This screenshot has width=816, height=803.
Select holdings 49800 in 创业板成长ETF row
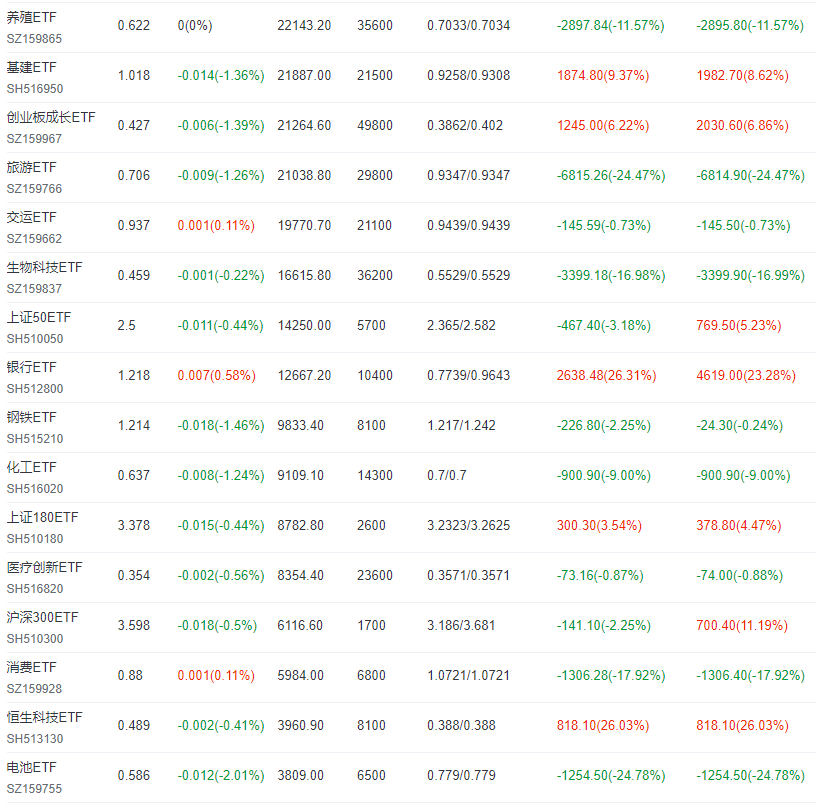[375, 125]
